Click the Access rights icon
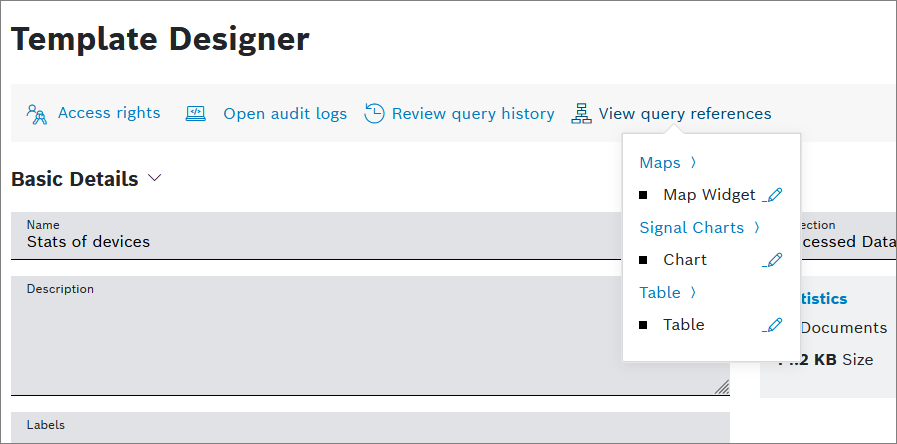 click(37, 113)
